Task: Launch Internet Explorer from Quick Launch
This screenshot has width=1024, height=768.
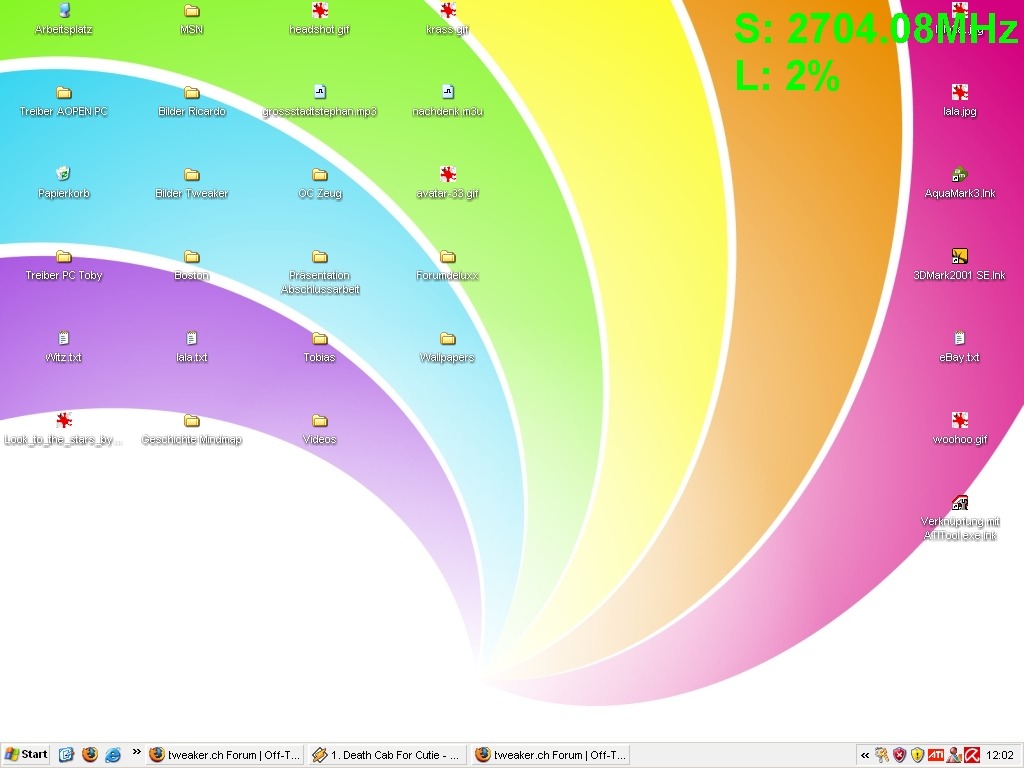Action: tap(113, 755)
